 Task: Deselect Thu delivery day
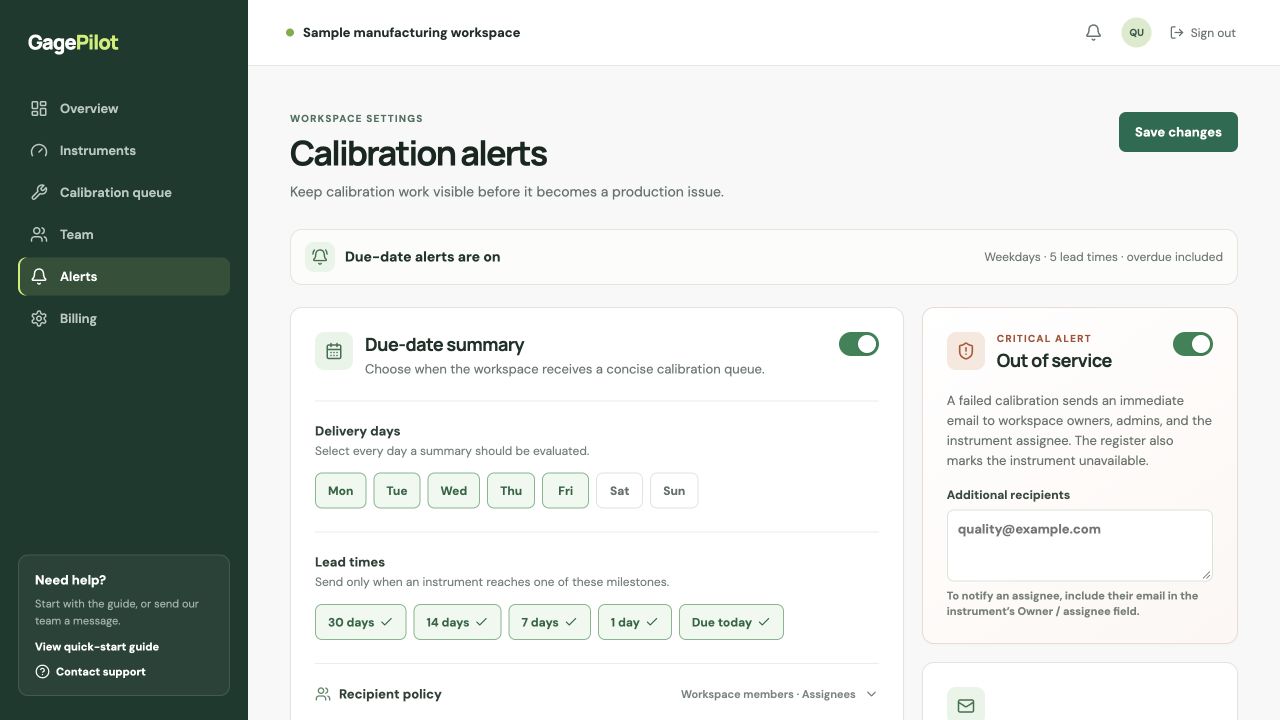(x=511, y=491)
